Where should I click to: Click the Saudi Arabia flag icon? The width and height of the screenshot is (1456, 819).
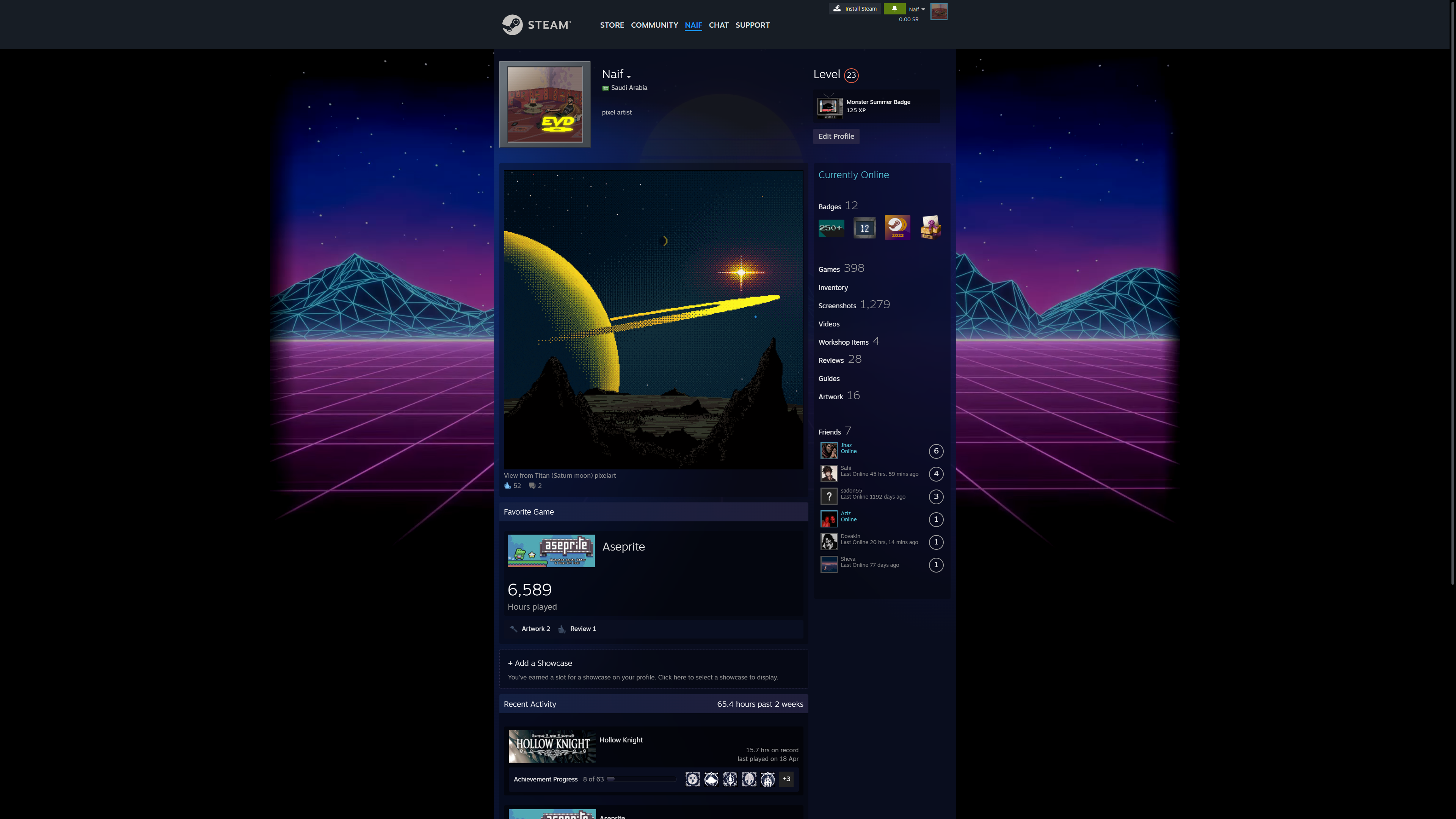click(x=606, y=88)
